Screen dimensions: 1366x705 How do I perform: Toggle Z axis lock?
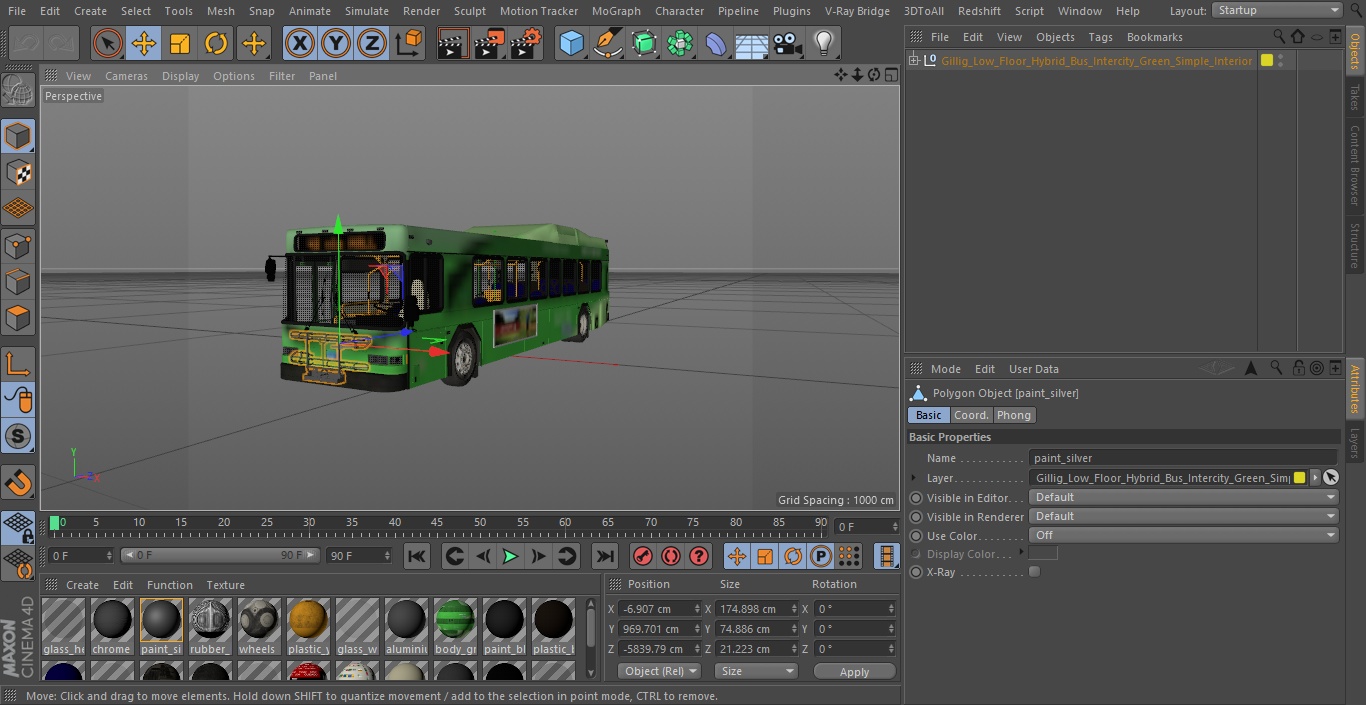click(372, 43)
